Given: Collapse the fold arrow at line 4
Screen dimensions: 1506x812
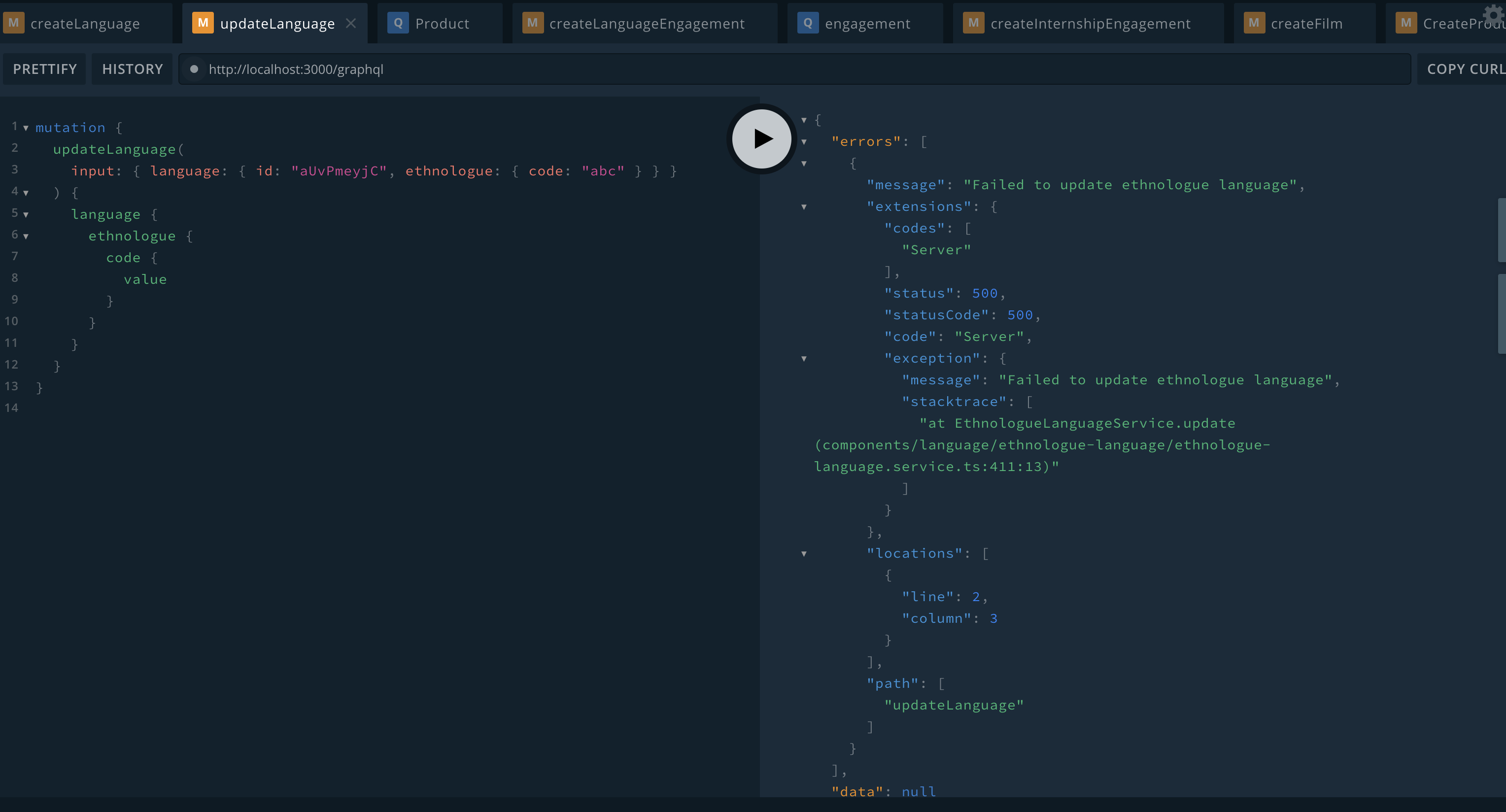Looking at the screenshot, I should pos(26,193).
